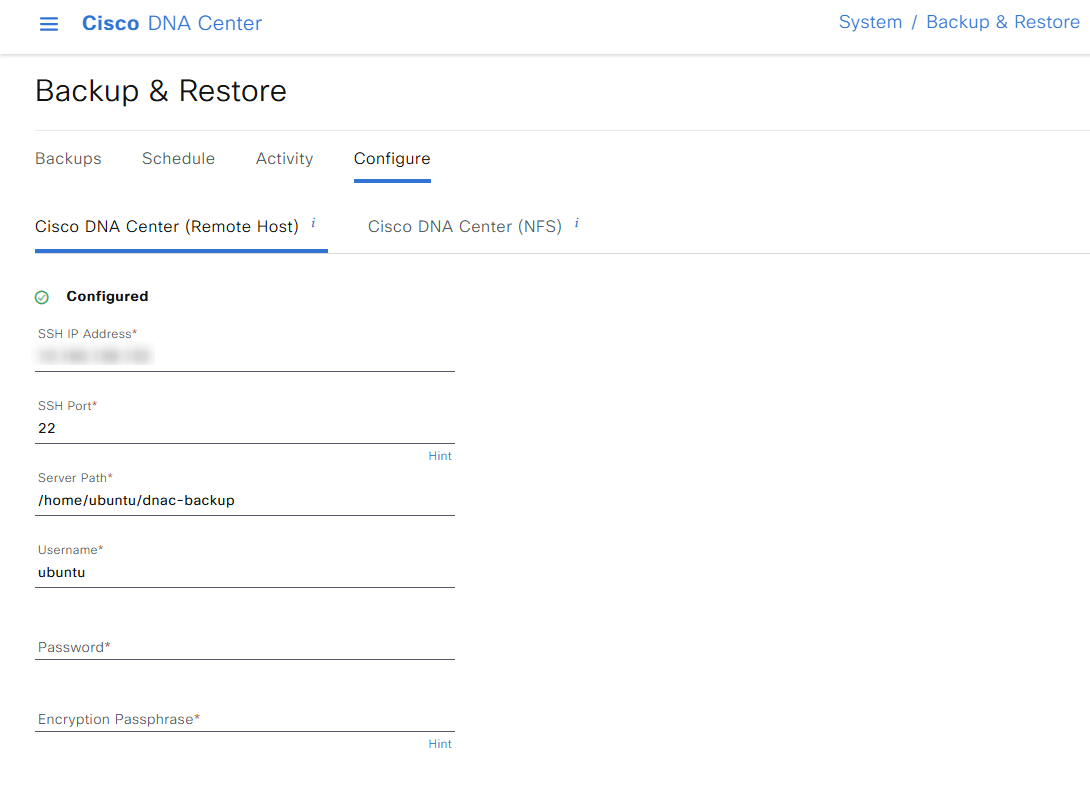1090x788 pixels.
Task: Click the Cisco DNA Center logo
Action: click(x=172, y=24)
